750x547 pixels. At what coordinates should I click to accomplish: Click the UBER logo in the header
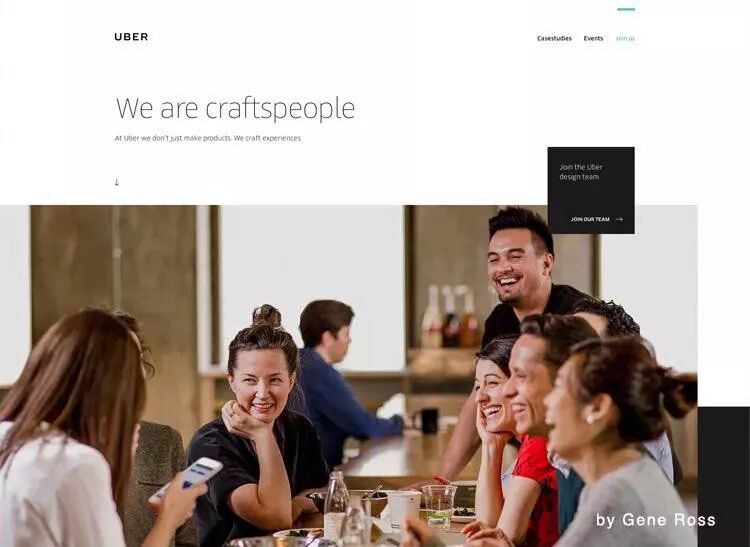coord(131,37)
